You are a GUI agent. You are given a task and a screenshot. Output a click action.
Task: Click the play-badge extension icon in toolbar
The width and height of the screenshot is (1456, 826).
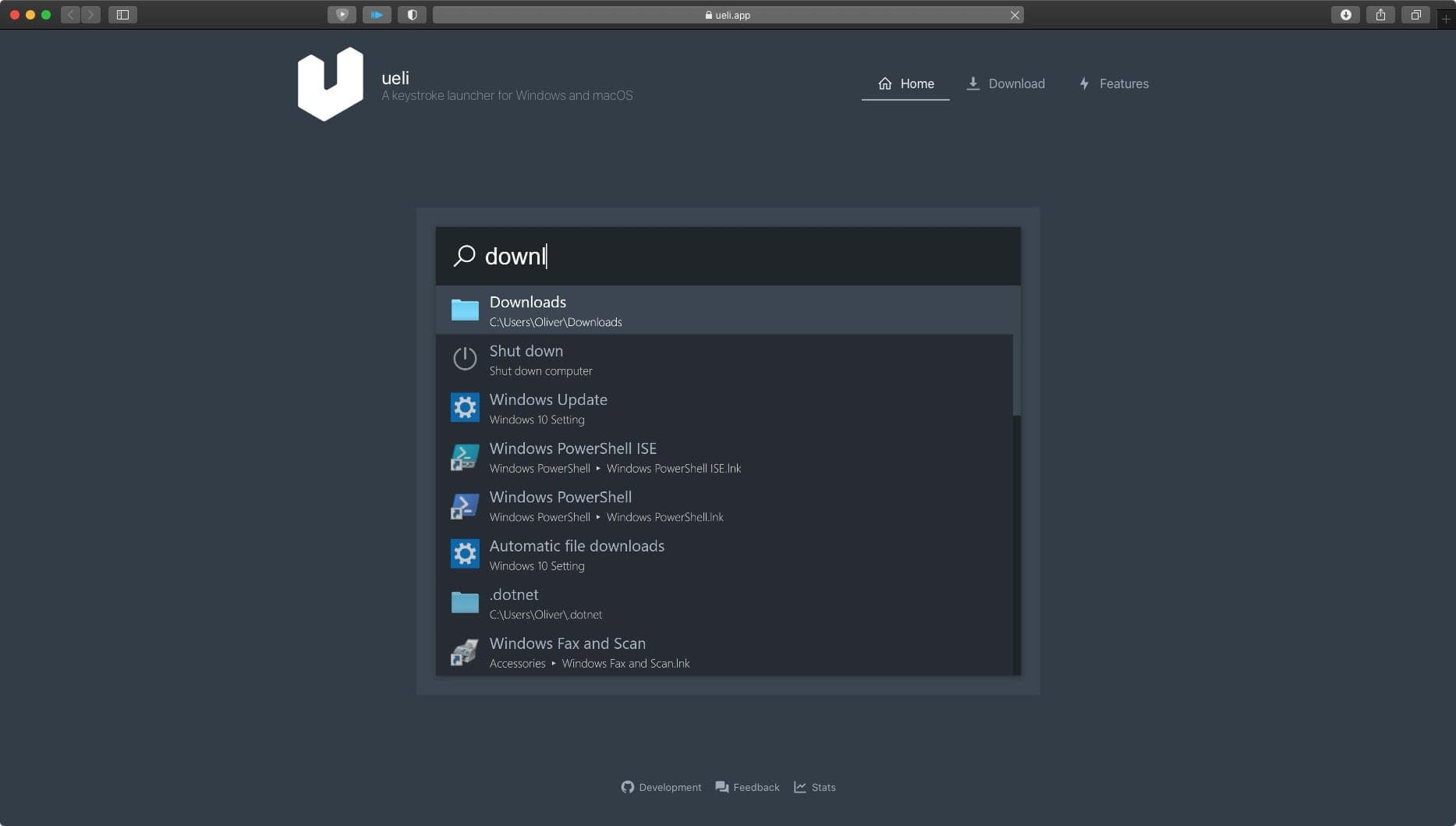point(342,15)
